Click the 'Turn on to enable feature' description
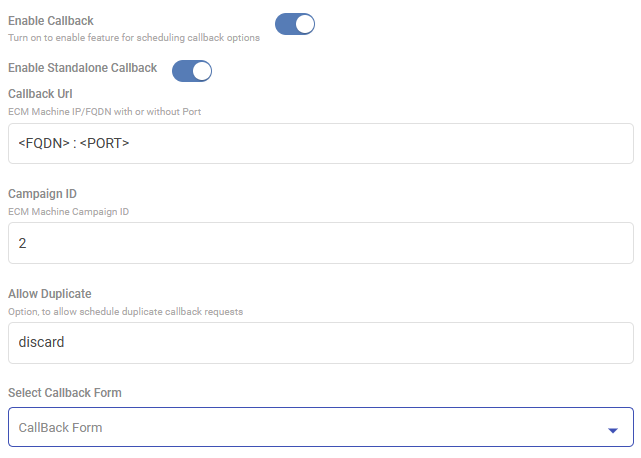 coord(134,37)
